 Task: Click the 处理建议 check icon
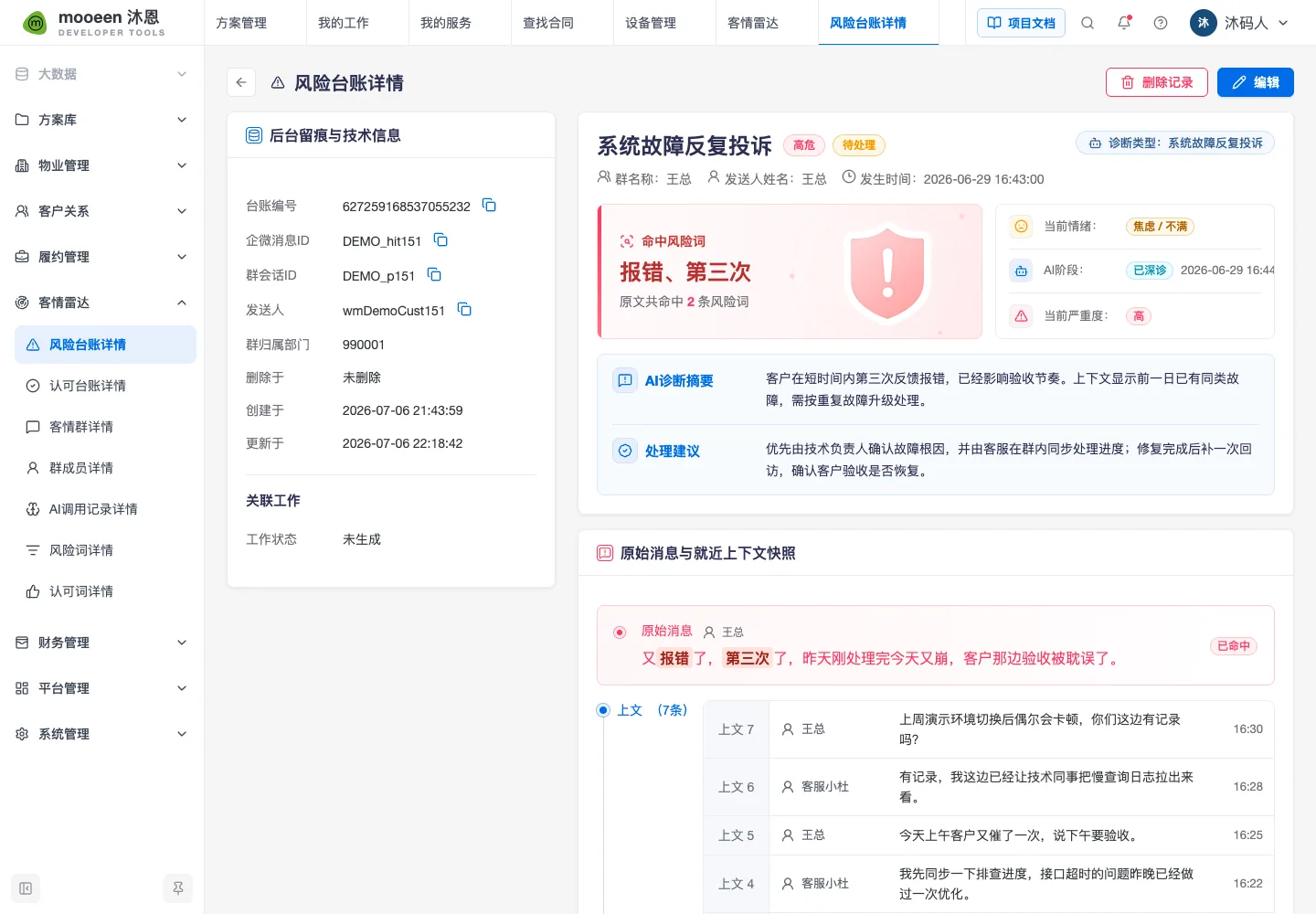pos(625,451)
